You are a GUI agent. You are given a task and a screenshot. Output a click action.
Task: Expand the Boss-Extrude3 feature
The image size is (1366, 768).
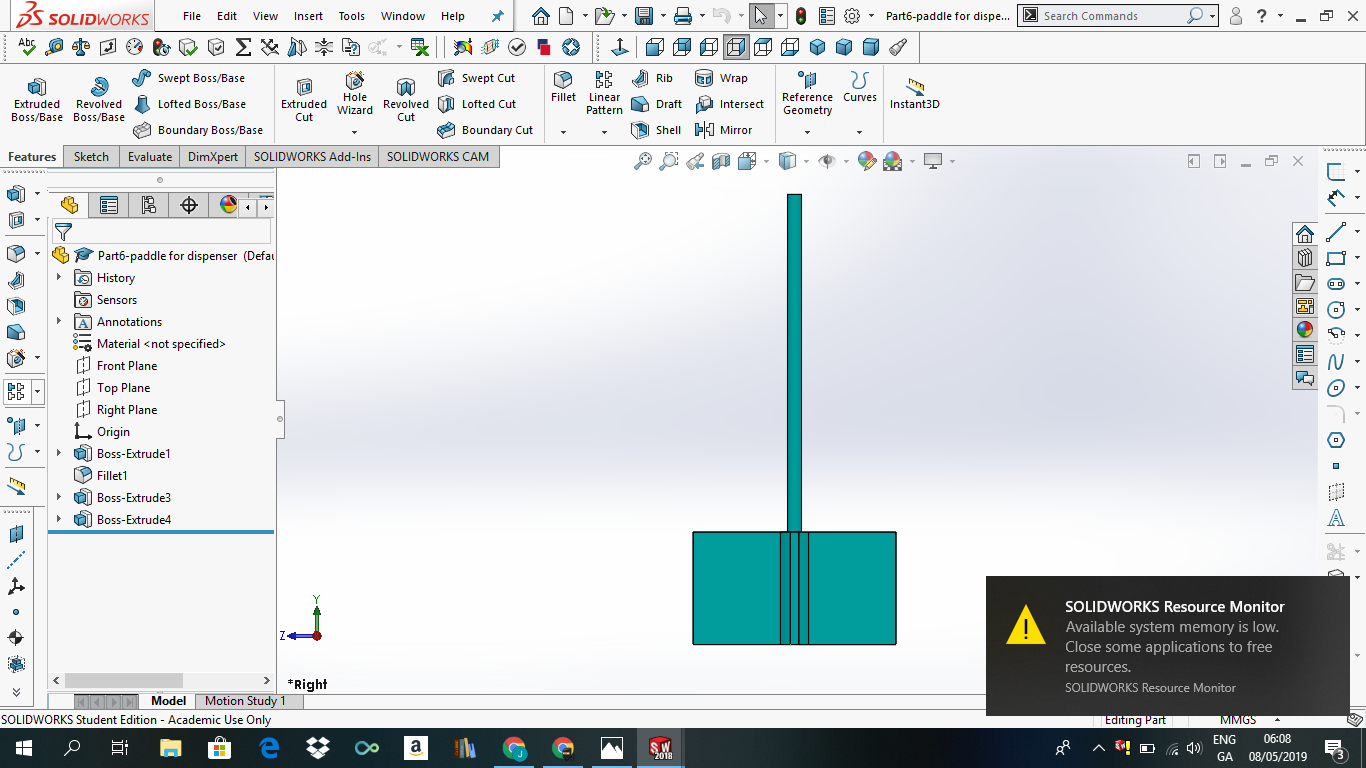pos(59,497)
